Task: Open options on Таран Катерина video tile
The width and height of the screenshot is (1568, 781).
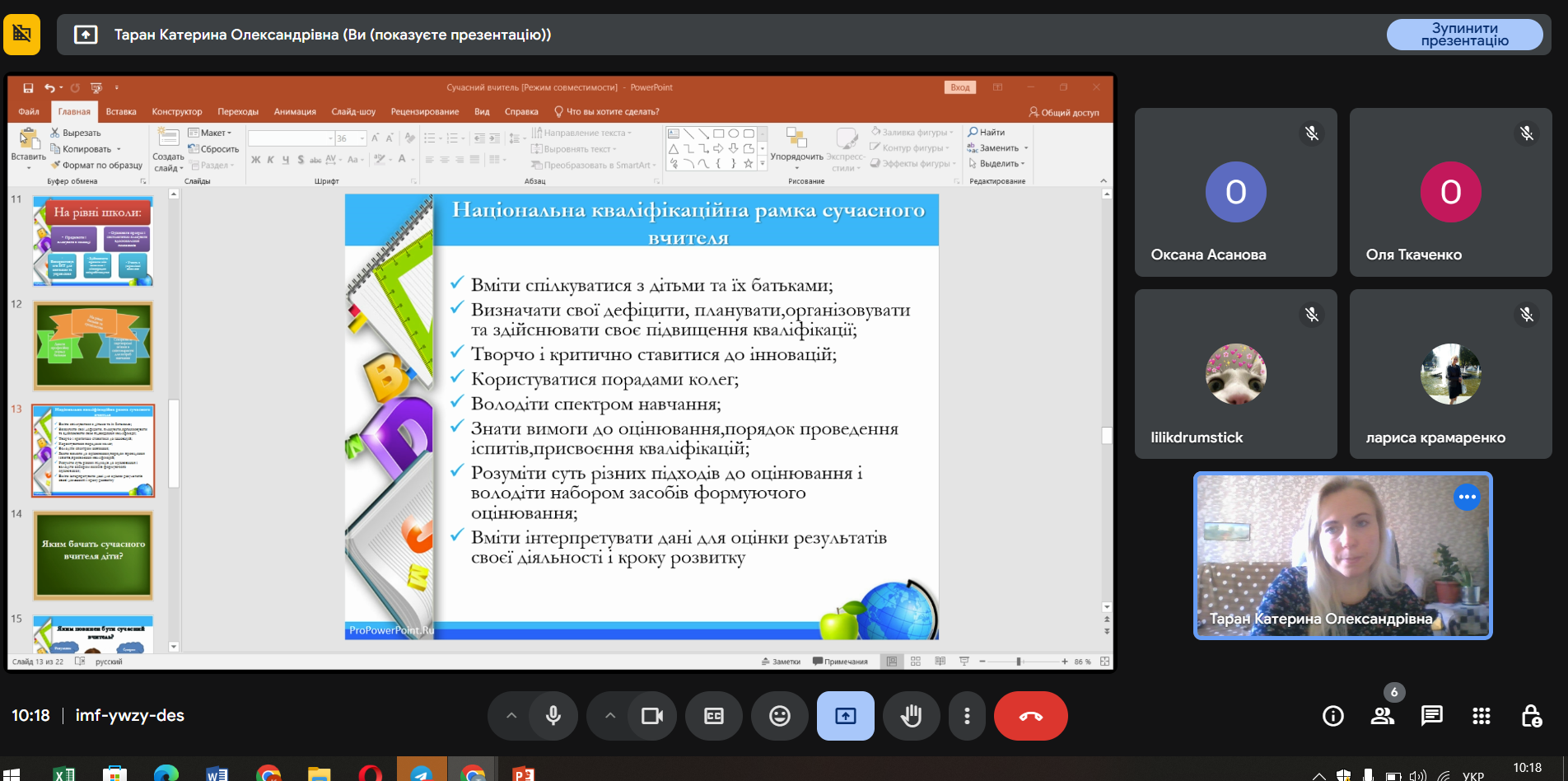Action: 1467,497
